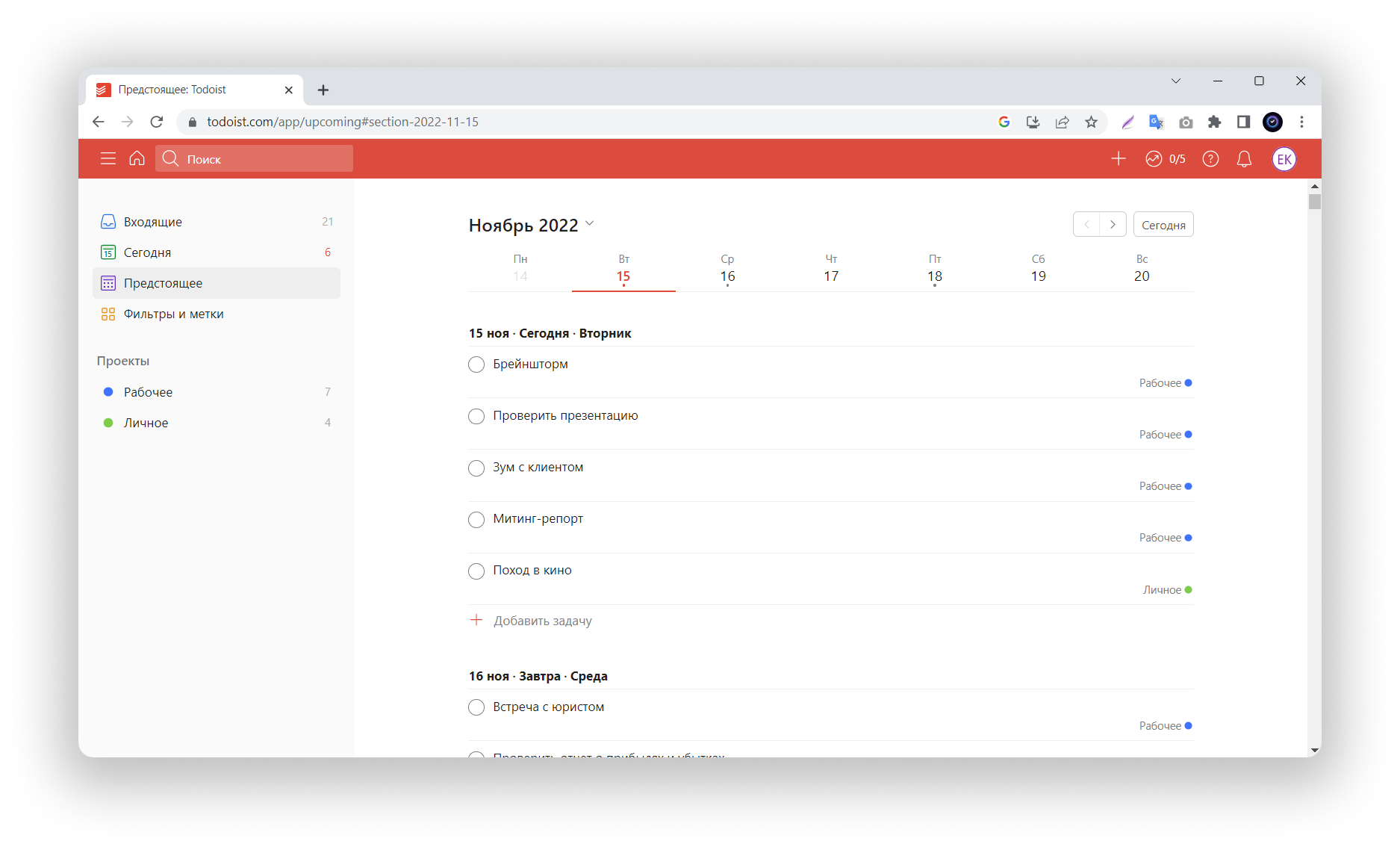Toggle the sidebar hamburger menu
This screenshot has height=847, width=1400.
[x=108, y=158]
